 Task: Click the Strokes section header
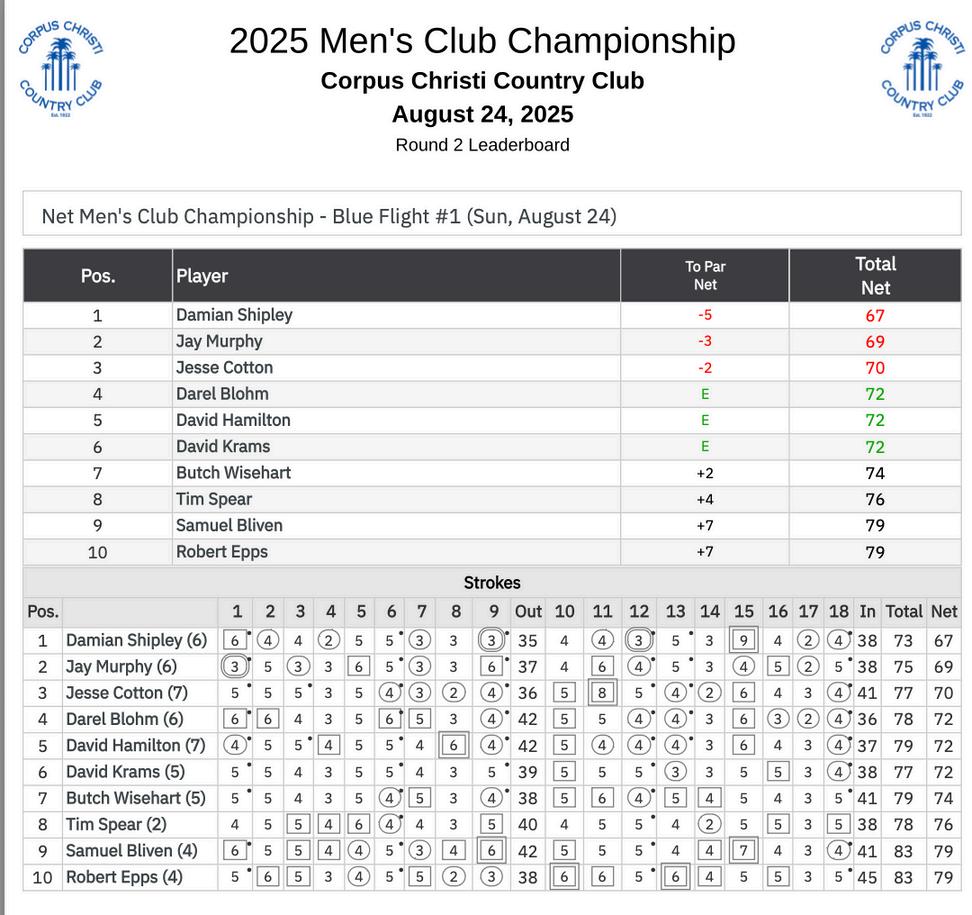tap(492, 583)
